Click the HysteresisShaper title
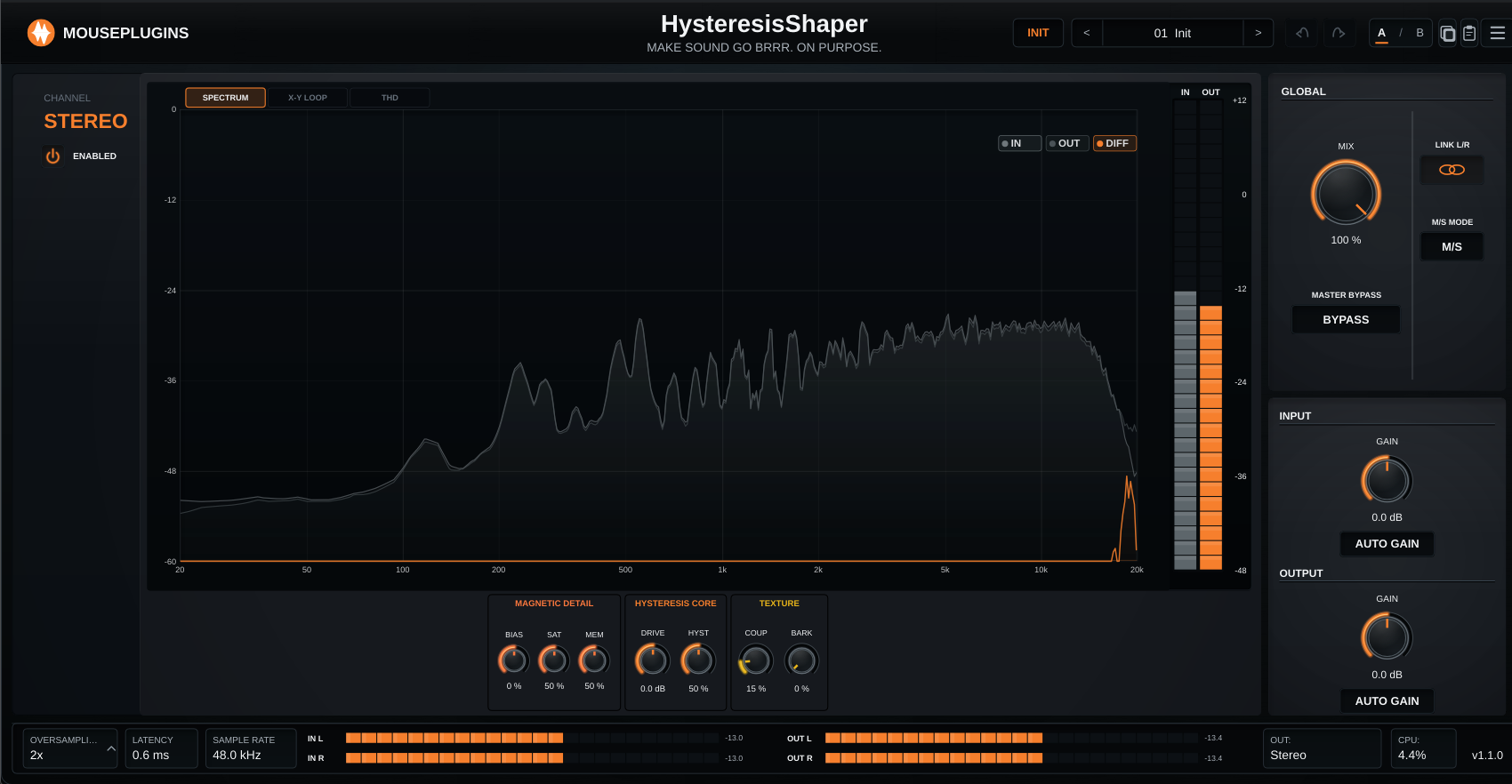This screenshot has width=1512, height=784. click(764, 24)
